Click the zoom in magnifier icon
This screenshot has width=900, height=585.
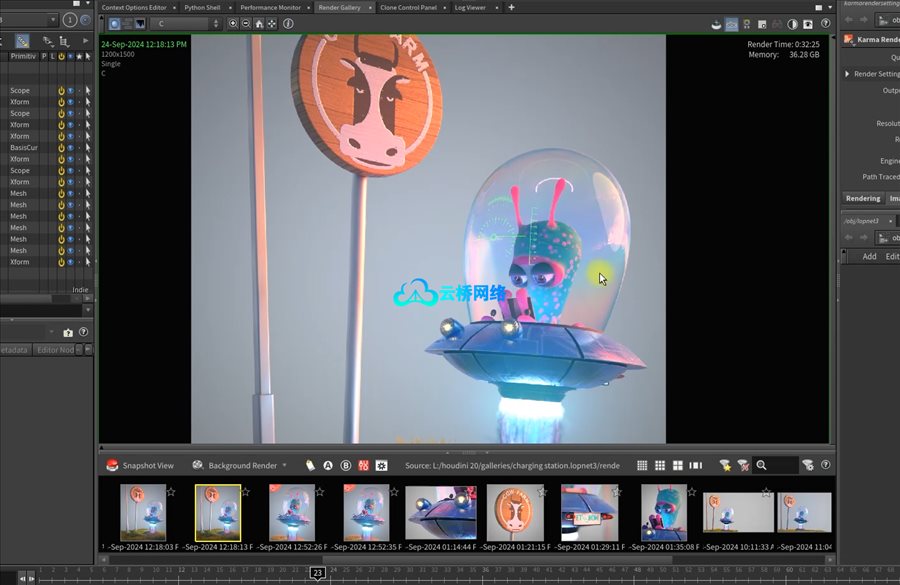click(234, 23)
